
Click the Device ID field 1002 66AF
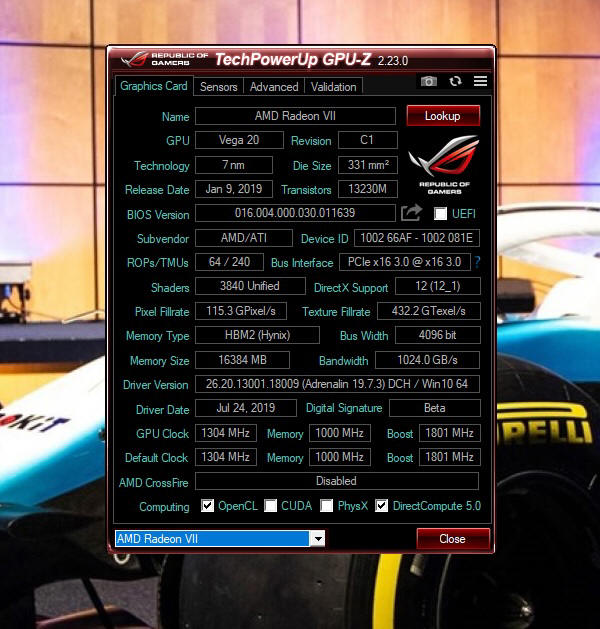417,238
